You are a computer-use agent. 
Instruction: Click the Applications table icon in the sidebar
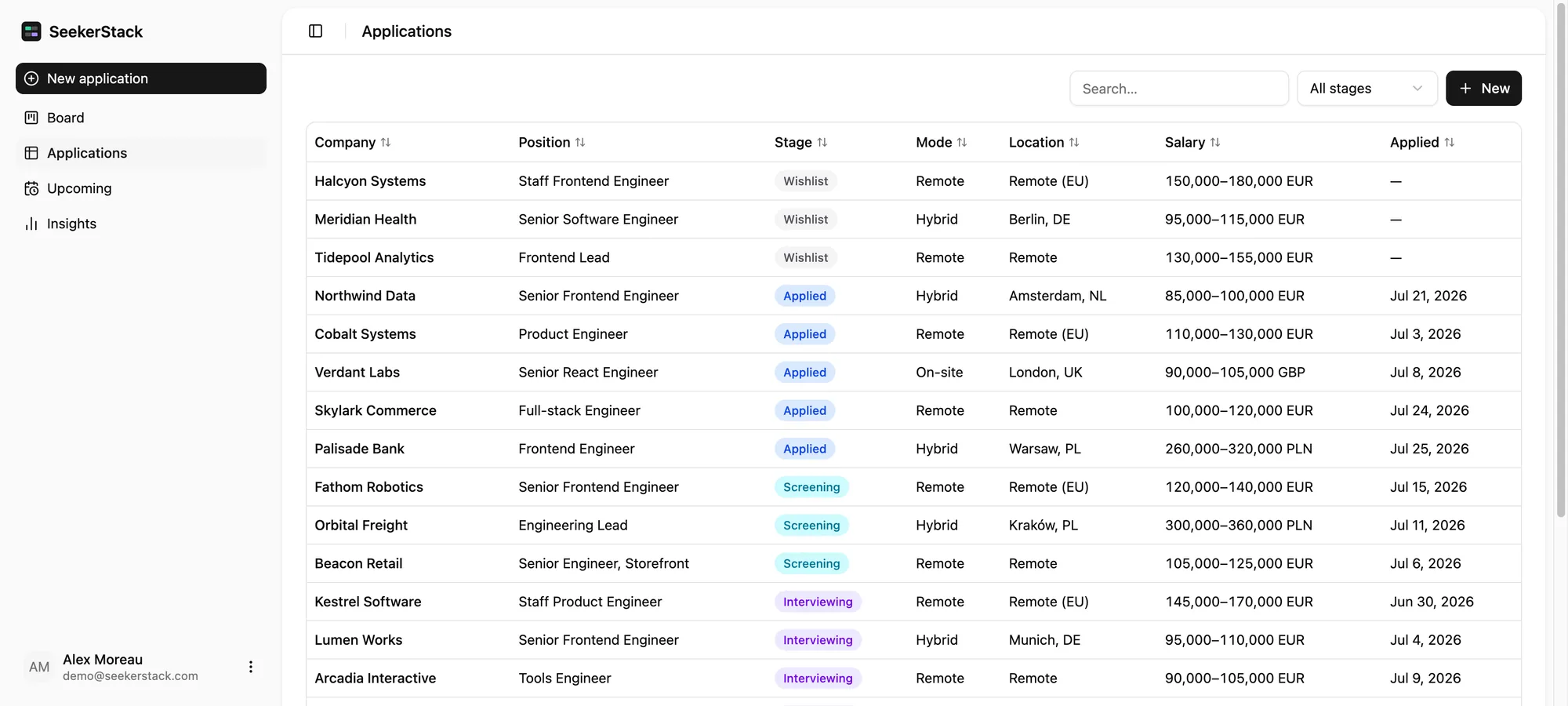pos(31,153)
